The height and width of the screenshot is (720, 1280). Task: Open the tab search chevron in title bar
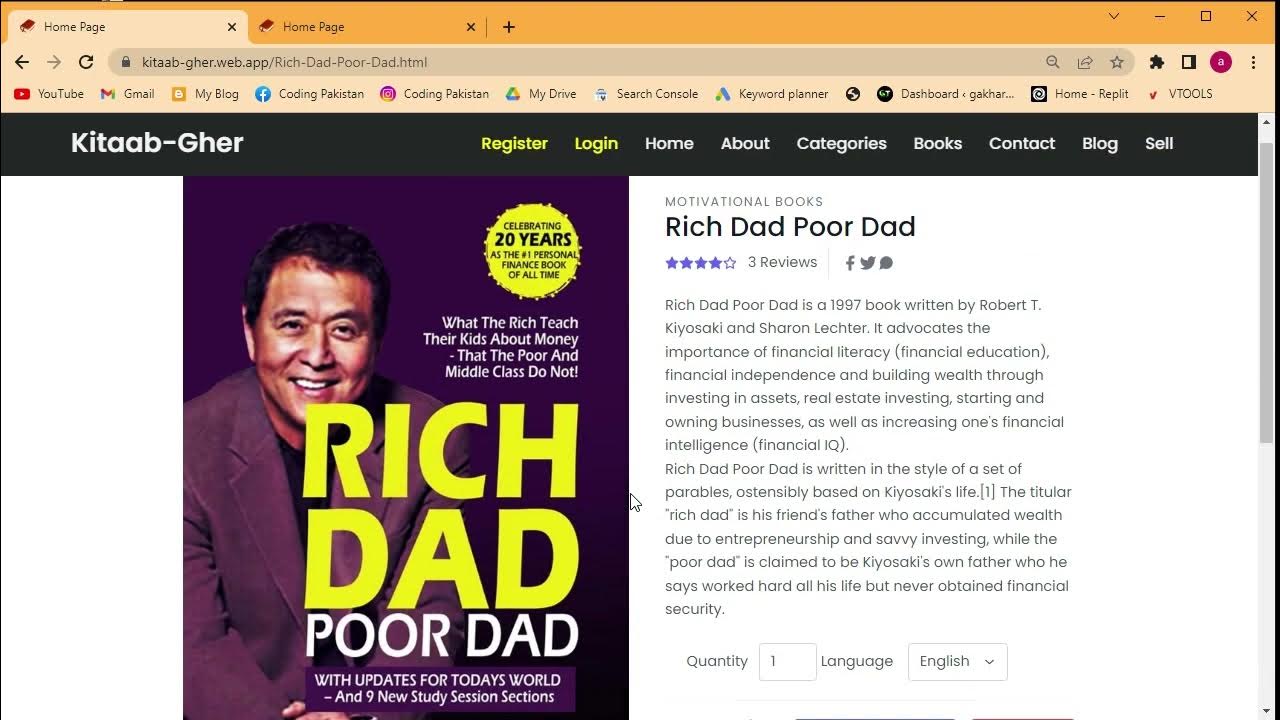[x=1114, y=16]
